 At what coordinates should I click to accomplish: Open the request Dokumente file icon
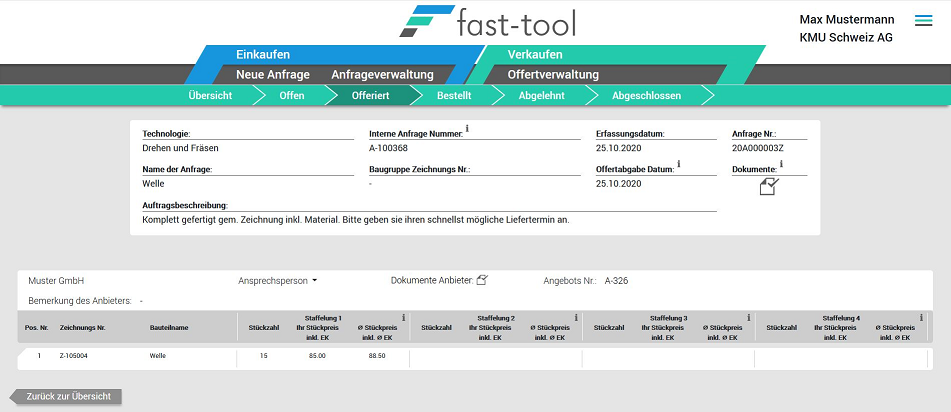click(x=768, y=186)
